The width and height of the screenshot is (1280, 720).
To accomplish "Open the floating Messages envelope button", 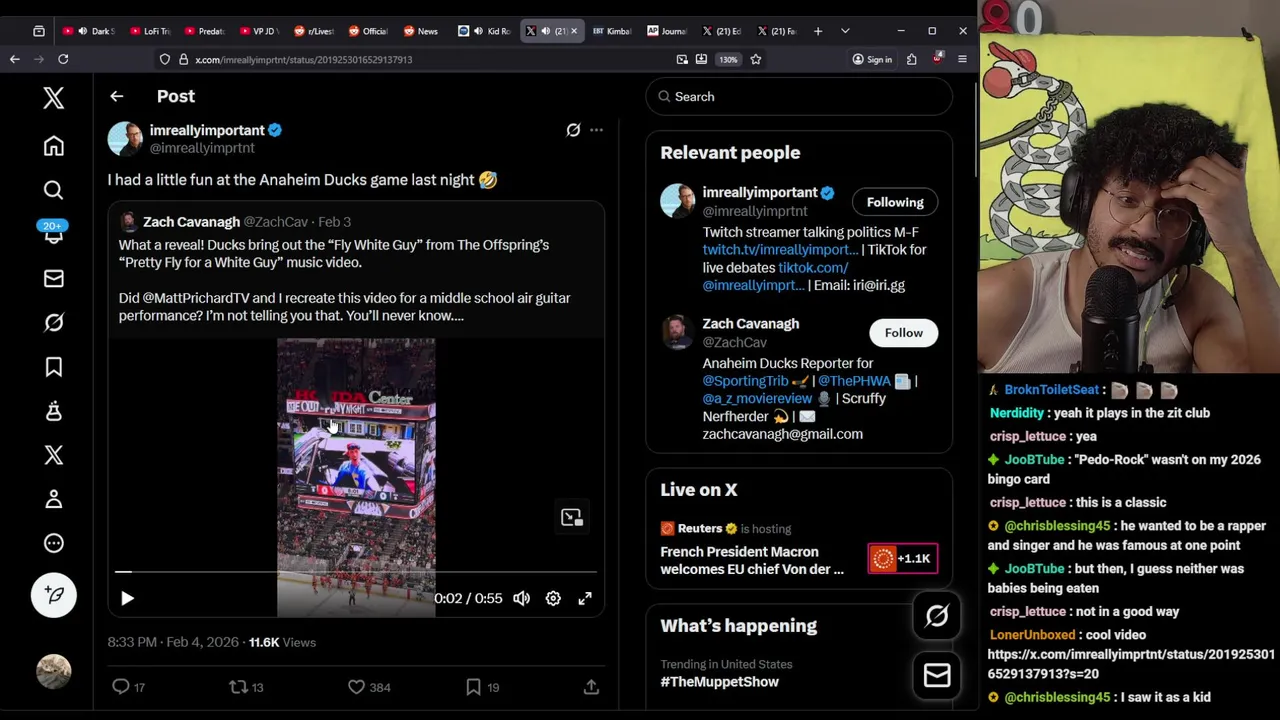I will pos(937,677).
